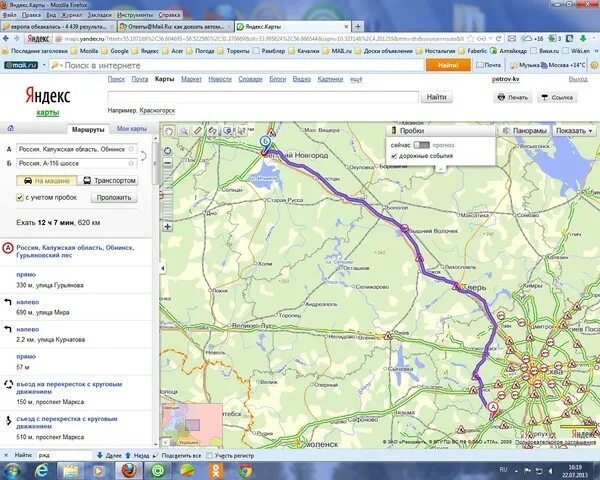Toggle 'с учетом пробок' checkbox
600x480 pixels.
(20, 198)
